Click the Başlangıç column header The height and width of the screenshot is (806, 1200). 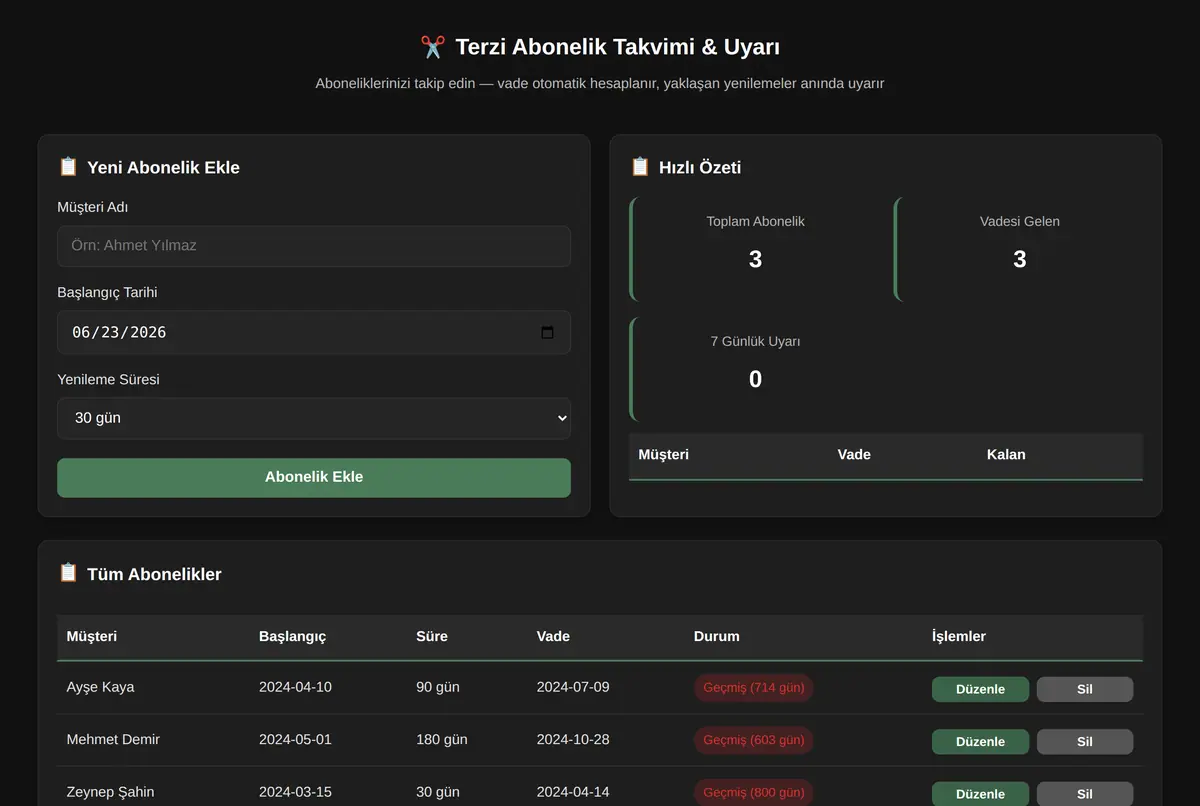pos(292,636)
